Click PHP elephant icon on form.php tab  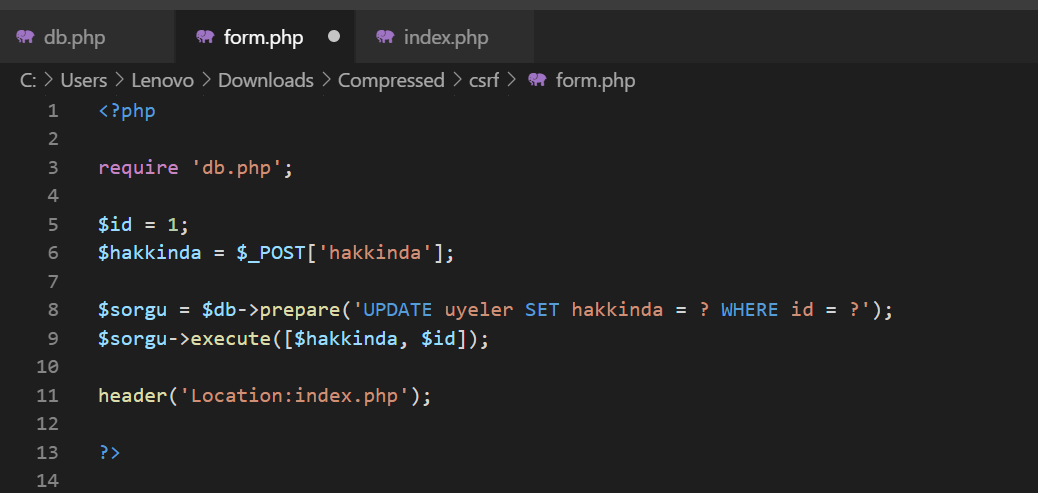pos(205,36)
